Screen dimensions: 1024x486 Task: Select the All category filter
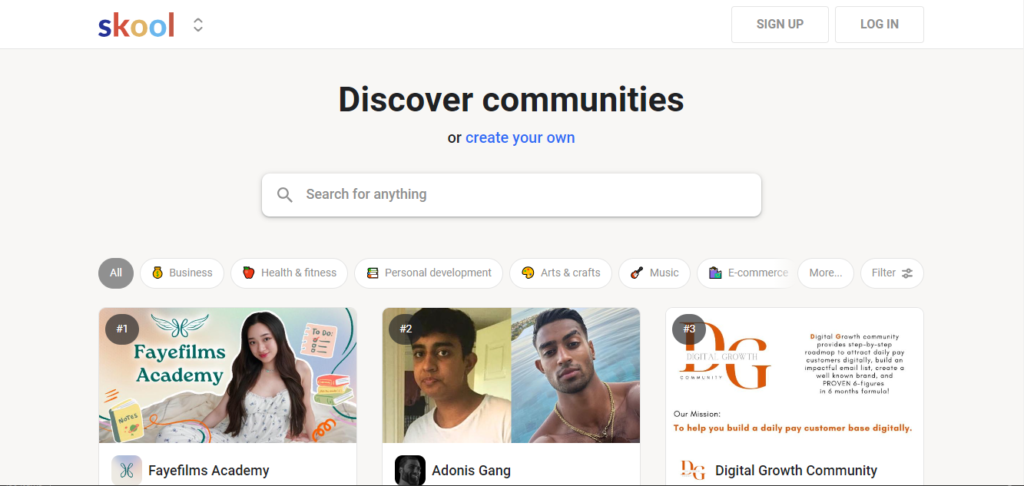[116, 273]
